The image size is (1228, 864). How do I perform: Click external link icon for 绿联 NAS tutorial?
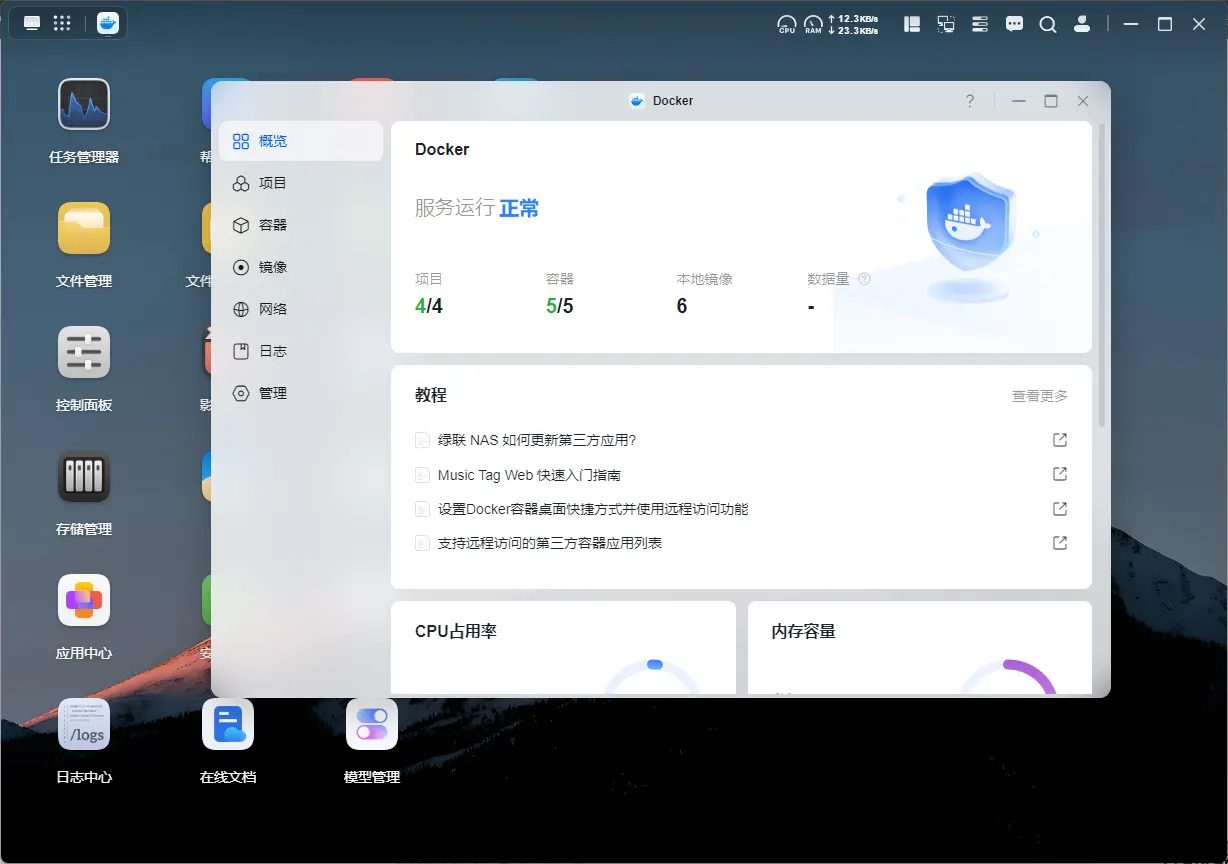click(x=1060, y=440)
